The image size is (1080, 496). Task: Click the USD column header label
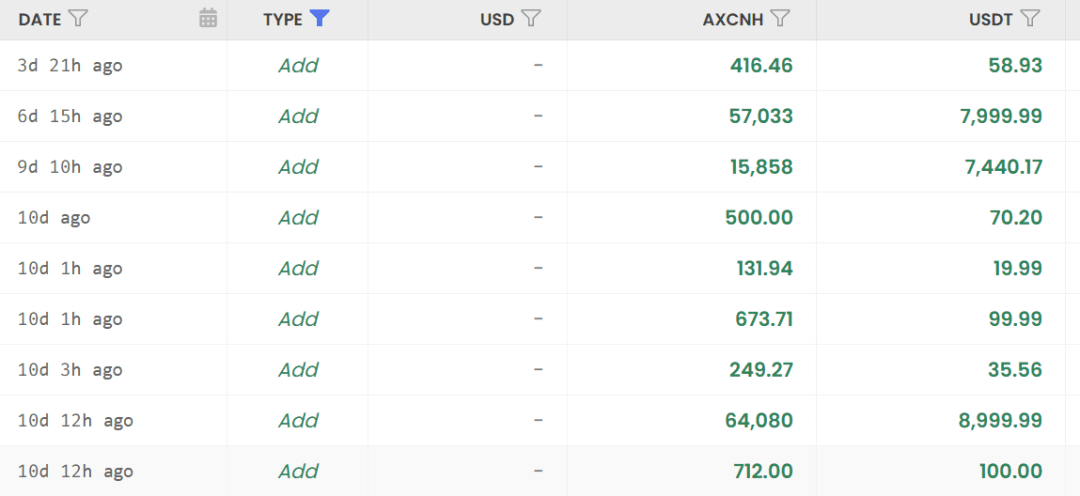[497, 19]
